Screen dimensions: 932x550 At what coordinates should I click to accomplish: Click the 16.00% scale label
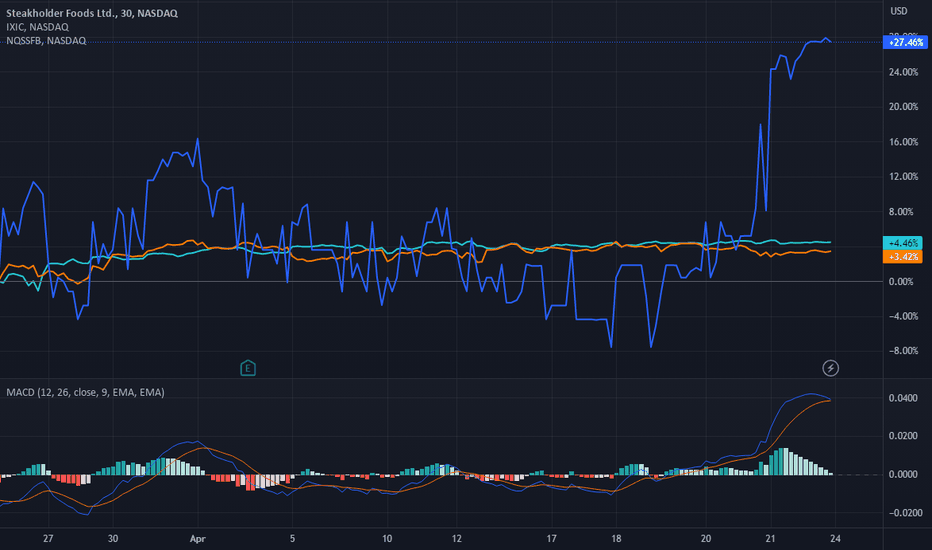click(903, 142)
